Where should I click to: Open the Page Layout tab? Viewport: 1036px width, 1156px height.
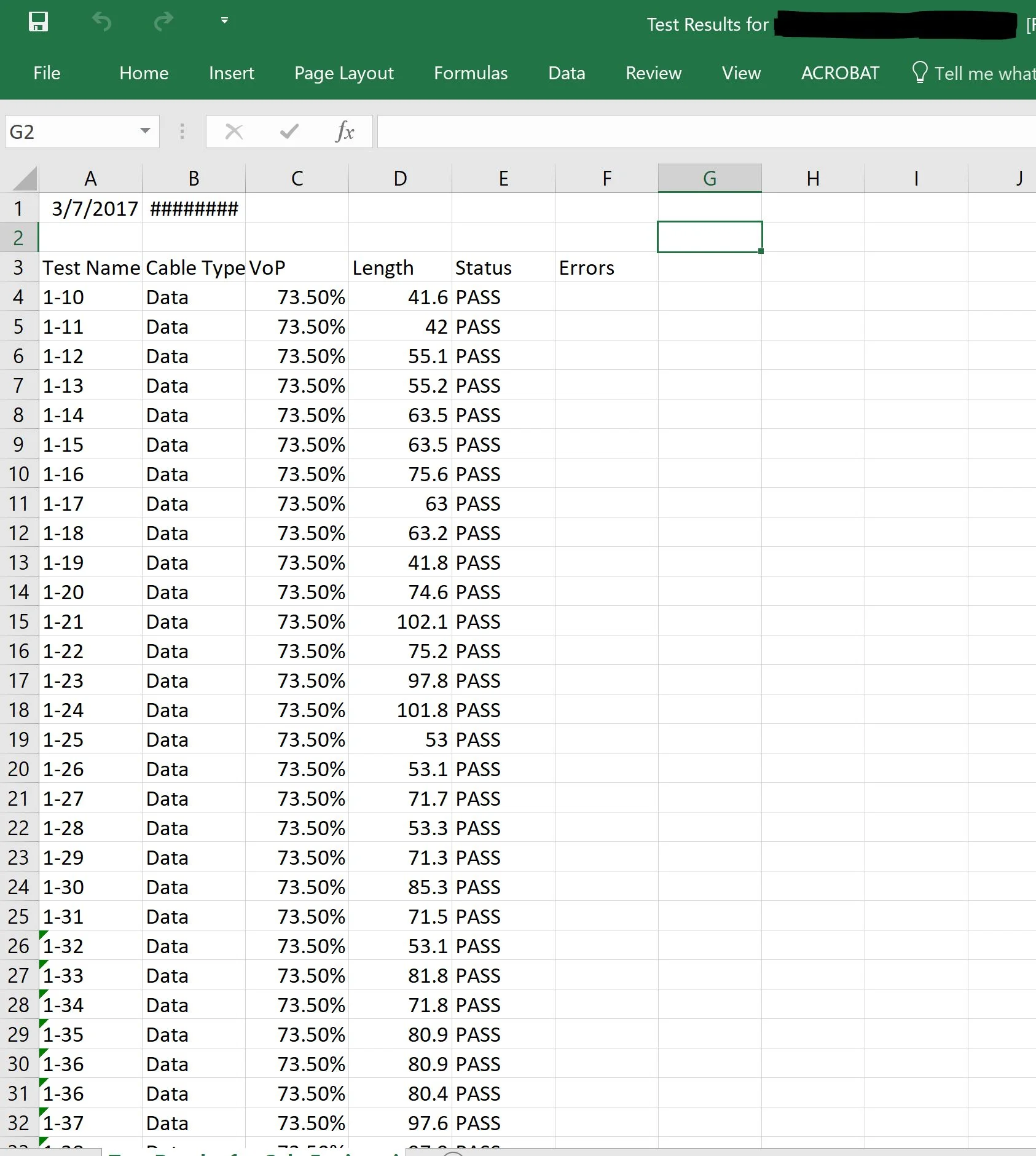click(344, 73)
